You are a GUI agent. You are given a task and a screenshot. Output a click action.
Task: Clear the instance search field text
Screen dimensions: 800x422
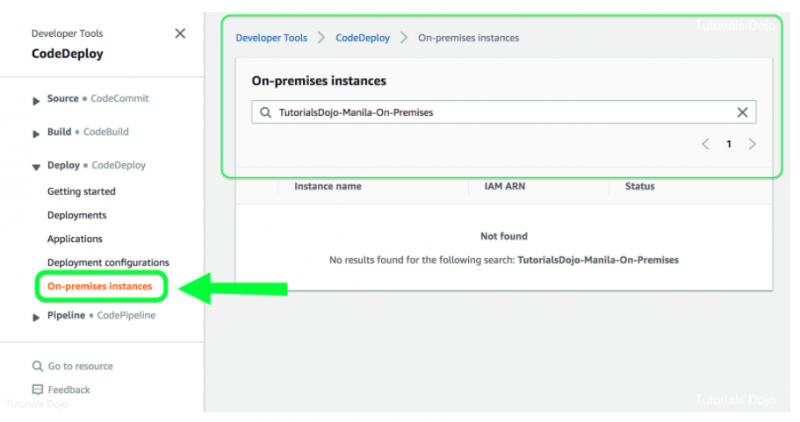742,113
